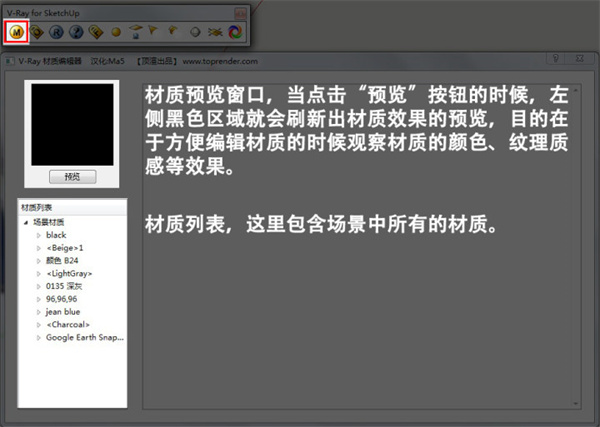This screenshot has height=427, width=600.
Task: Open V-Ray help question mark icon
Action: [77, 32]
